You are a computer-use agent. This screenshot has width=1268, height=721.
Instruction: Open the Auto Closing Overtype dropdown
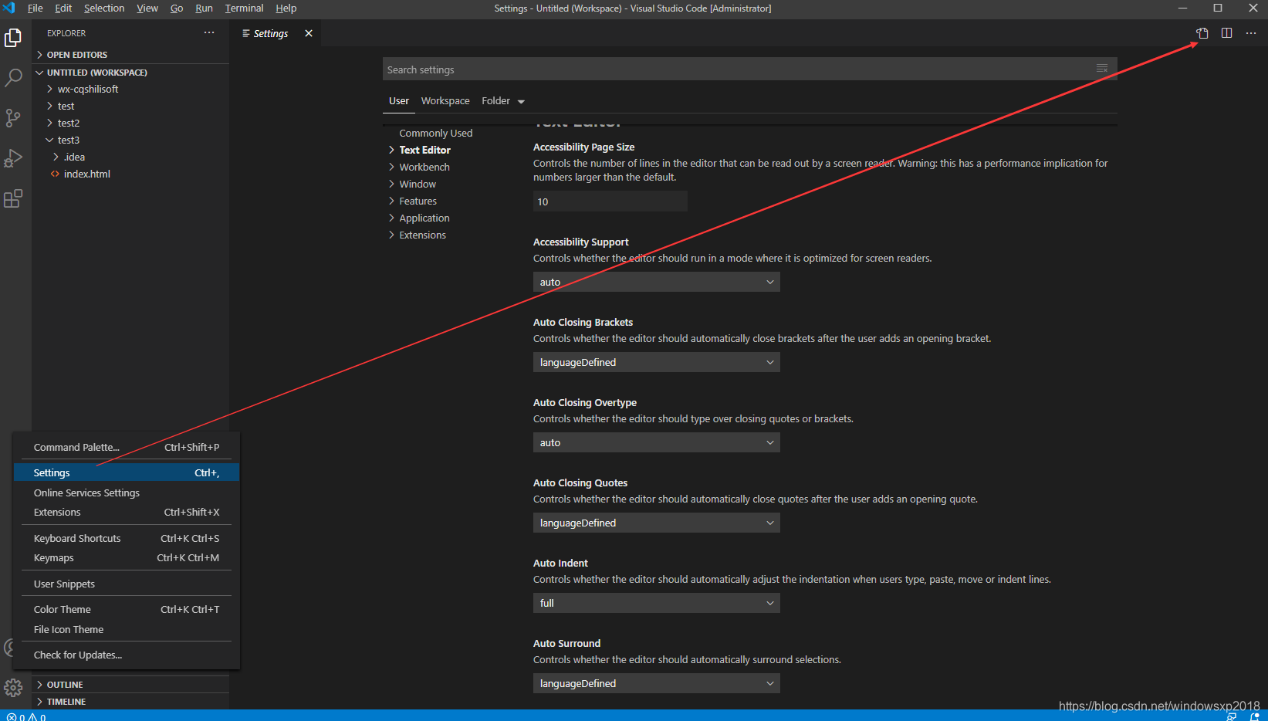coord(656,442)
